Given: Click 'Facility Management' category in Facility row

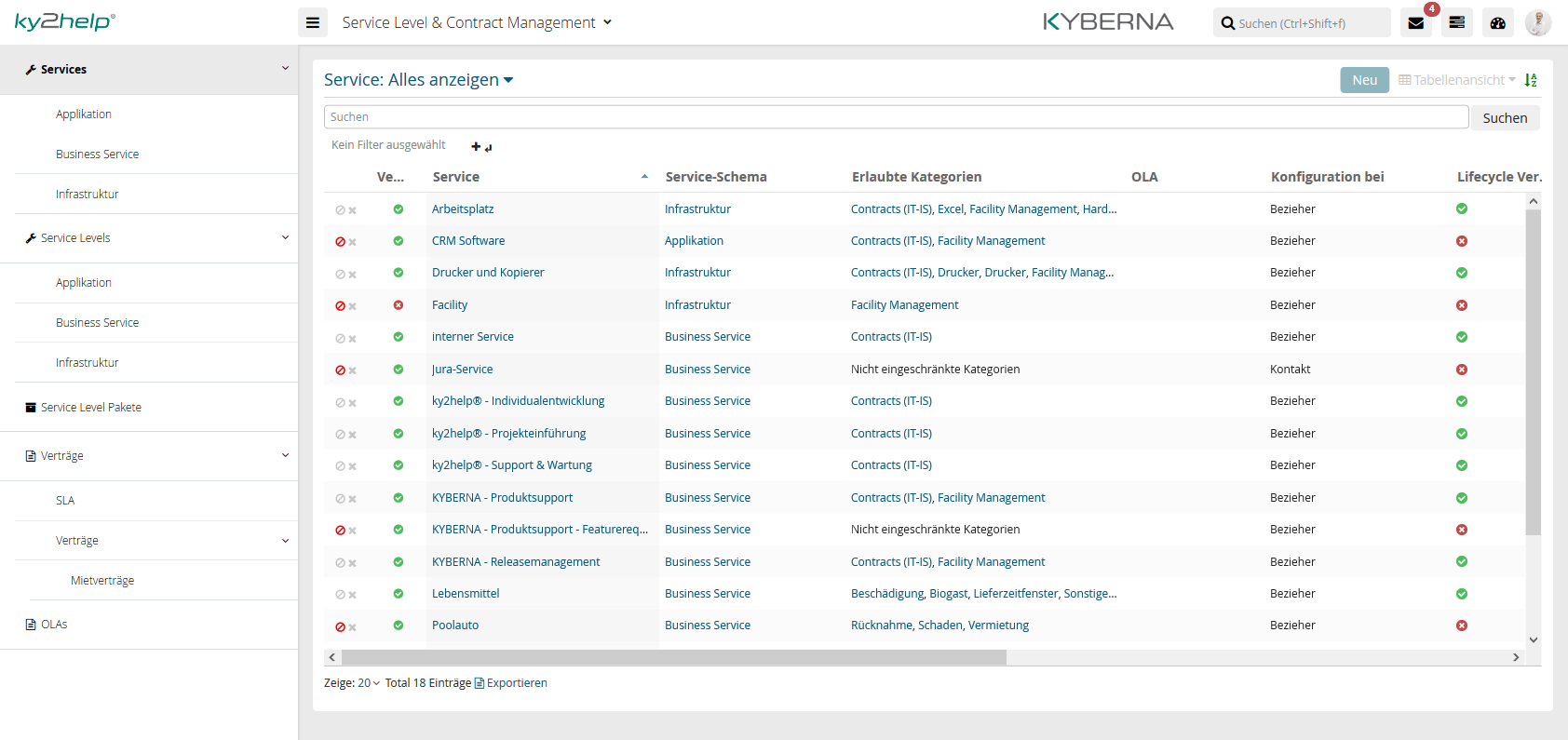Looking at the screenshot, I should [x=904, y=305].
